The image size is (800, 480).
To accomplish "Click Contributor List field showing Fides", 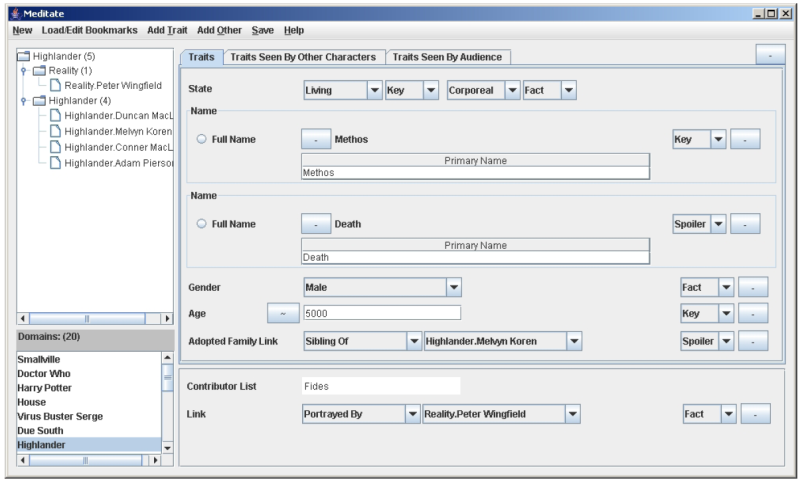I will click(381, 386).
